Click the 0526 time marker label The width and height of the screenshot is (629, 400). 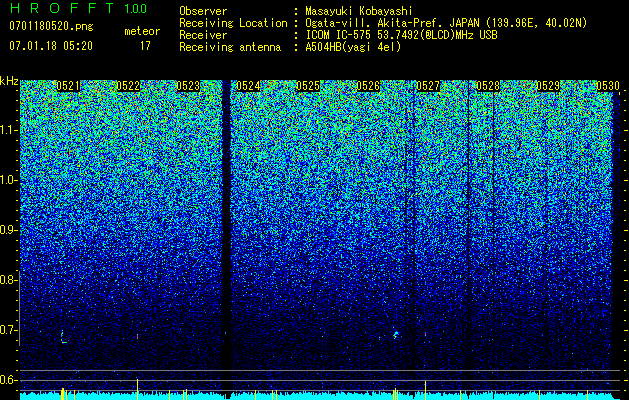click(x=368, y=86)
